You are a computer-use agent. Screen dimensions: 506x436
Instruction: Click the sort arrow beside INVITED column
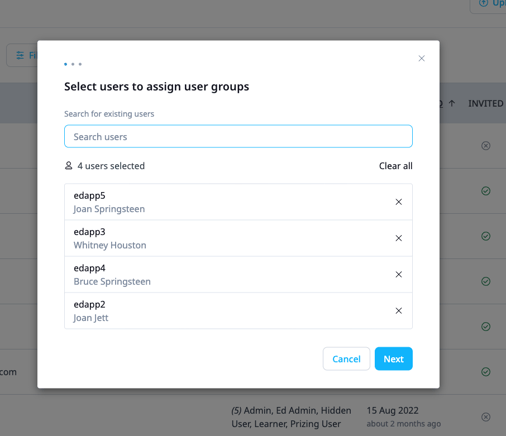(x=452, y=103)
